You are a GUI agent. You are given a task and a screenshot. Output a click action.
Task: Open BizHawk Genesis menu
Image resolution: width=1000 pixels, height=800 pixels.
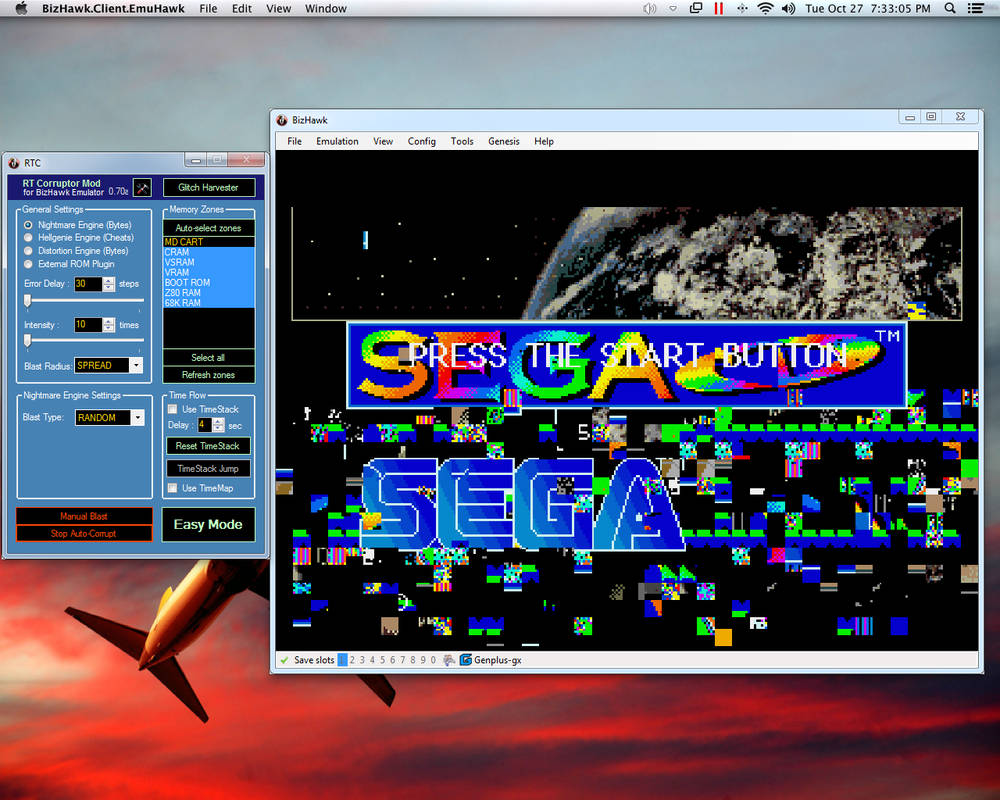[504, 142]
